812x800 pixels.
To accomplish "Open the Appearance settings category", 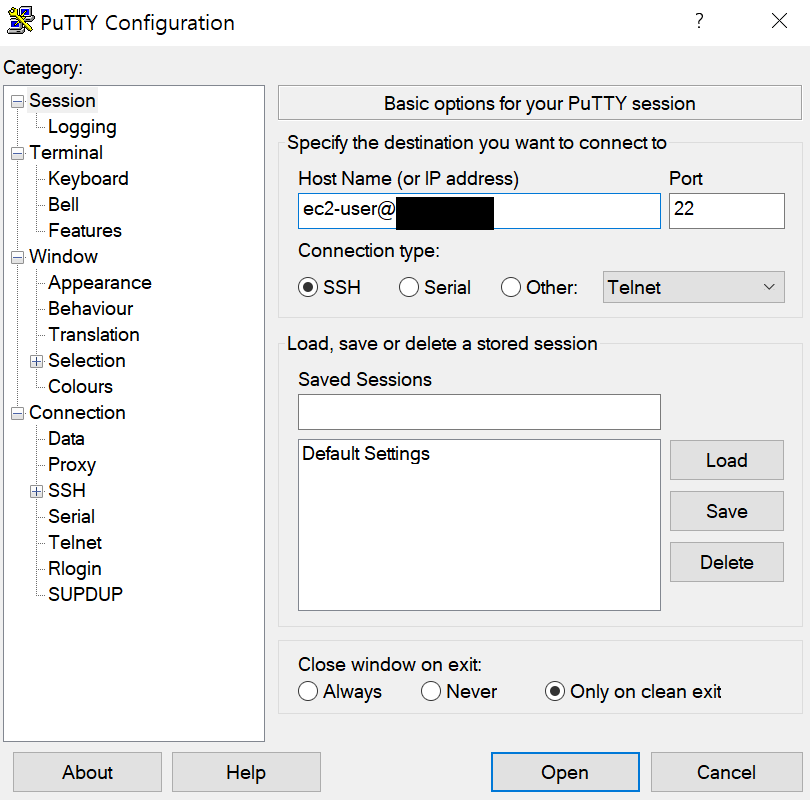I will (99, 283).
